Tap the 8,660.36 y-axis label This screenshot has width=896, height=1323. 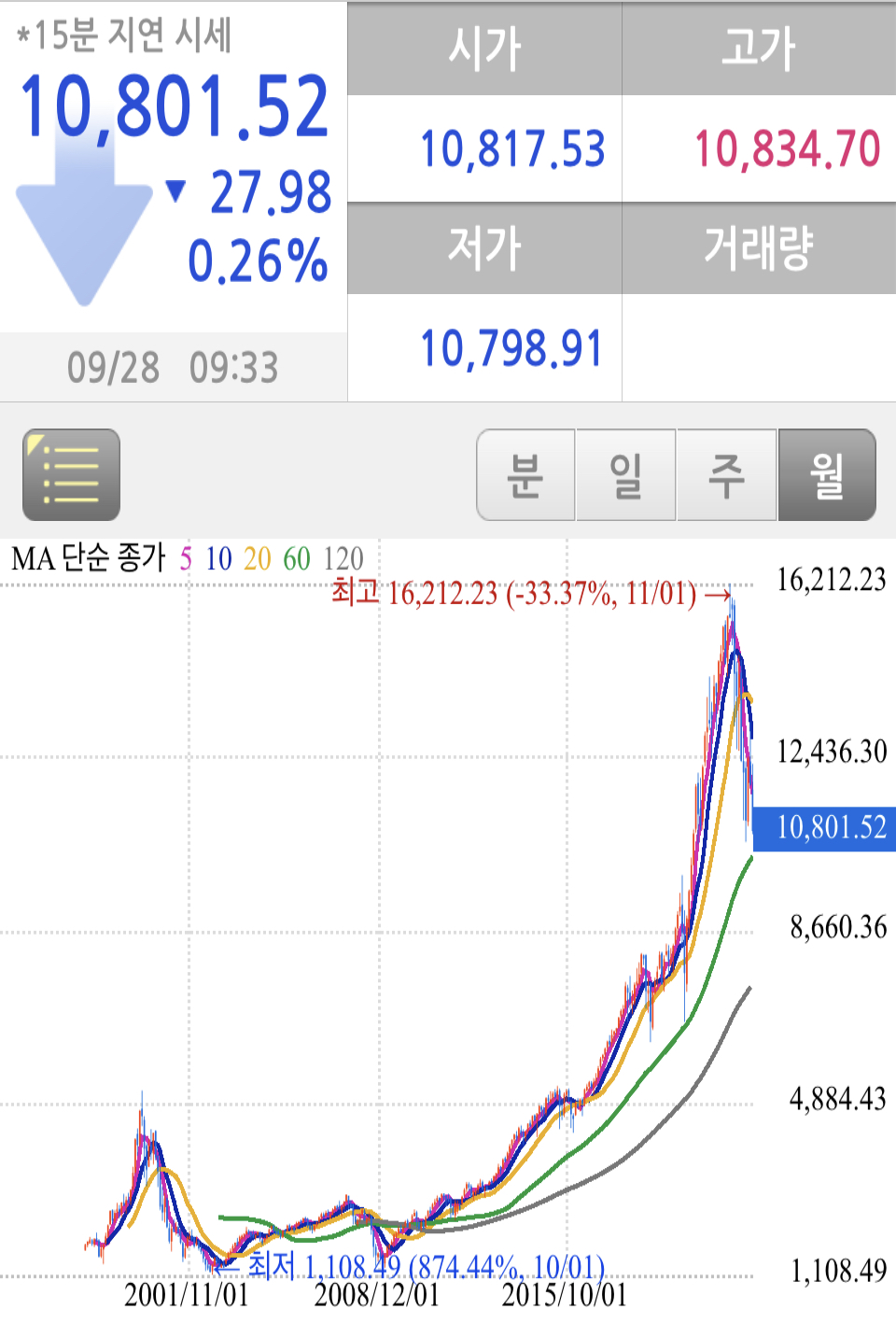coord(838,927)
